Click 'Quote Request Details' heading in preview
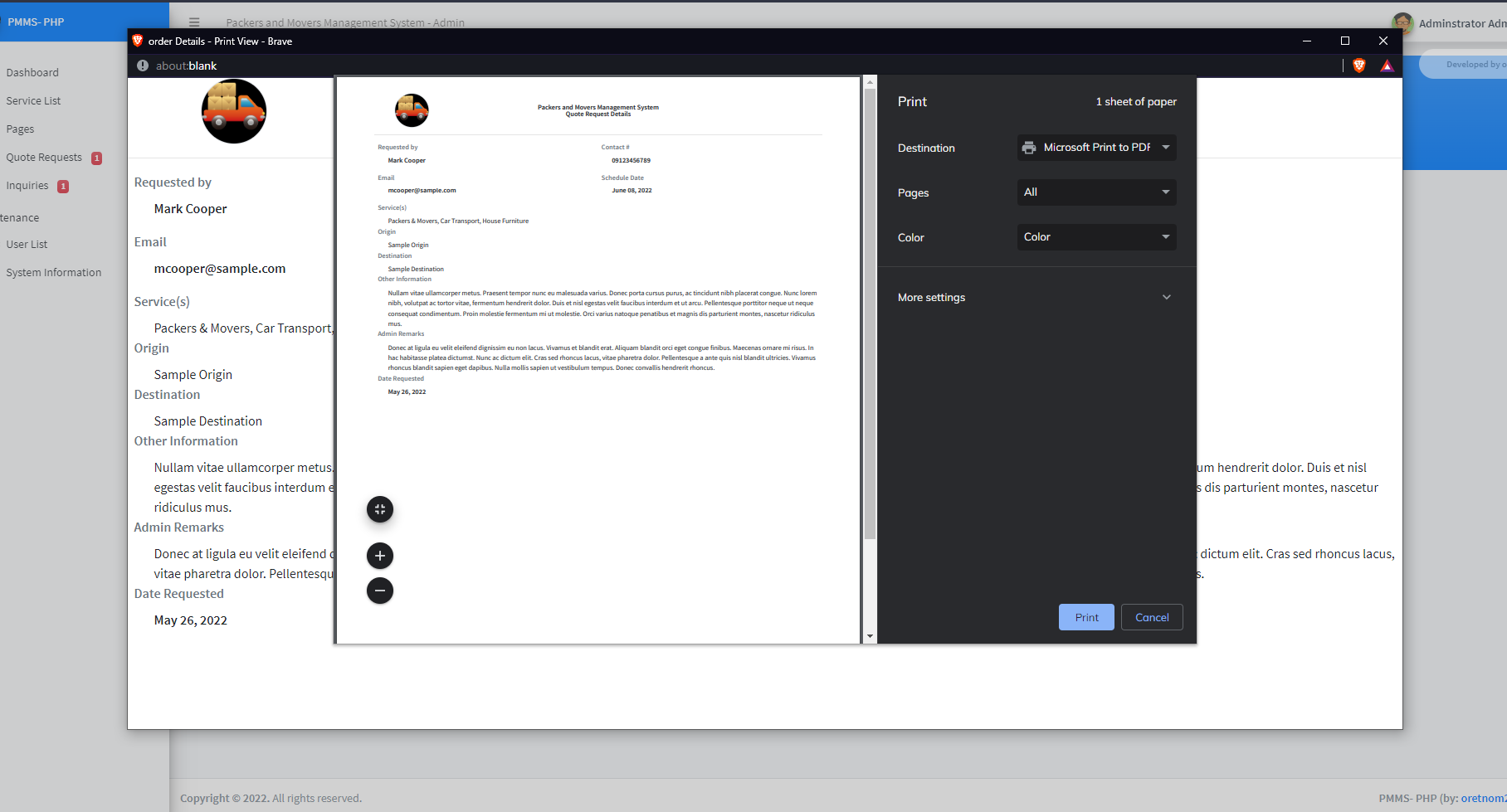The image size is (1507, 812). [598, 114]
